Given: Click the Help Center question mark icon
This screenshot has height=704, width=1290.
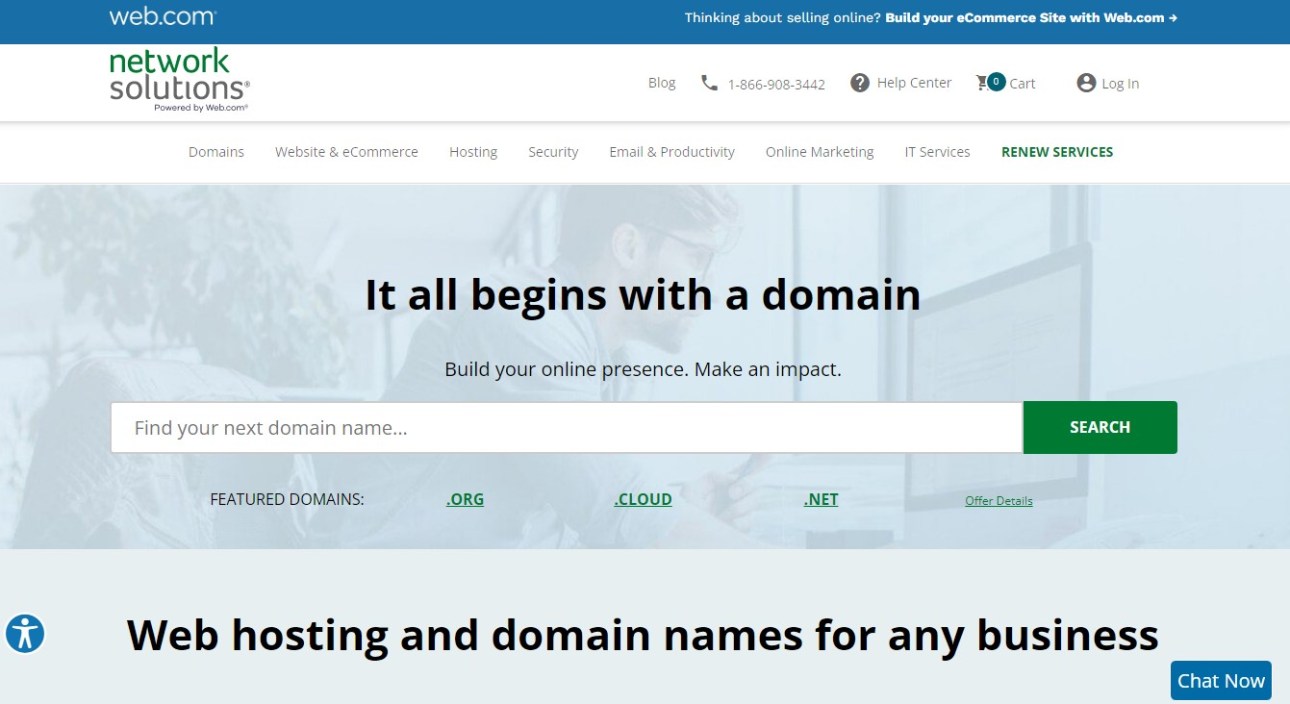Looking at the screenshot, I should click(x=859, y=83).
